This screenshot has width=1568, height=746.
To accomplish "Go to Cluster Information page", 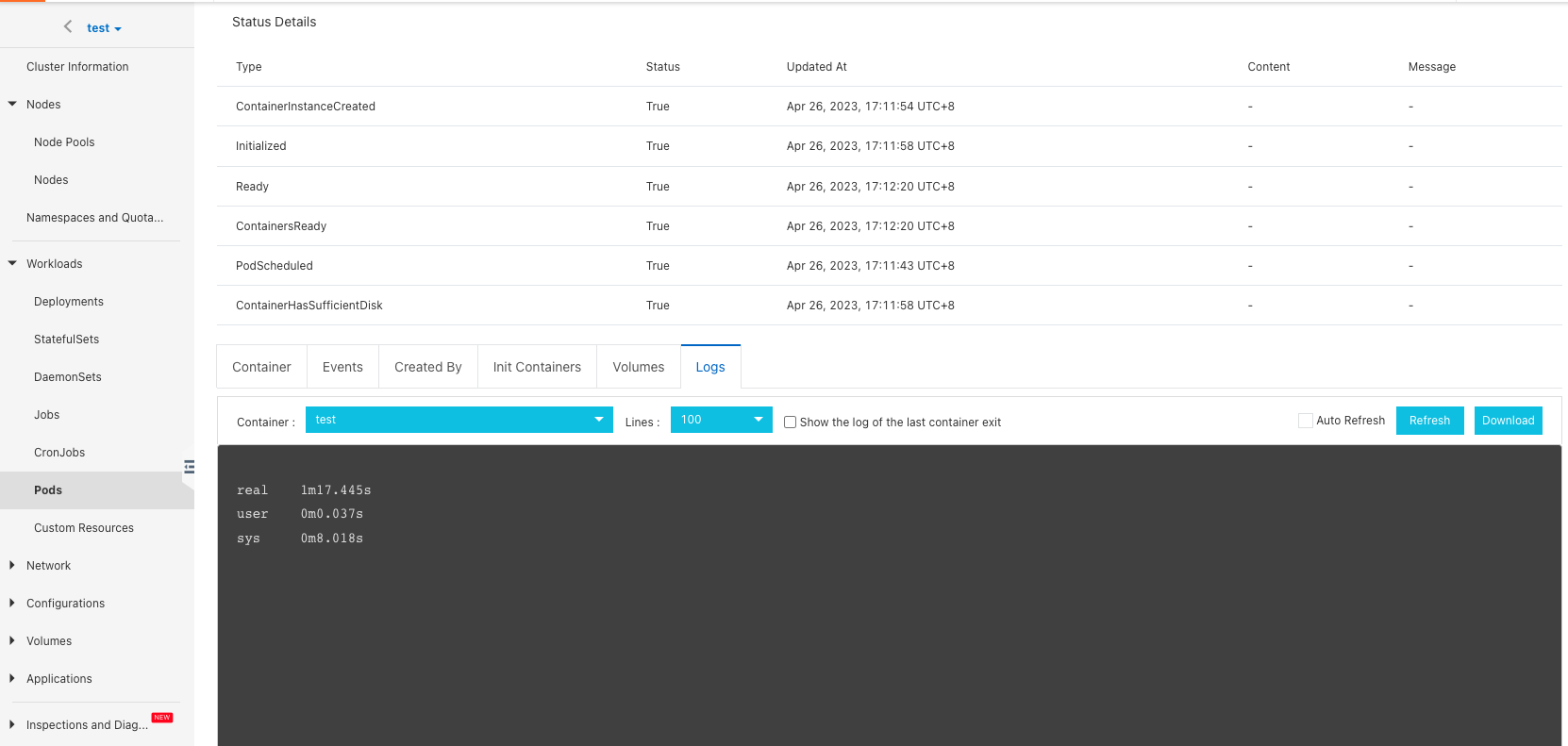I will (x=77, y=67).
